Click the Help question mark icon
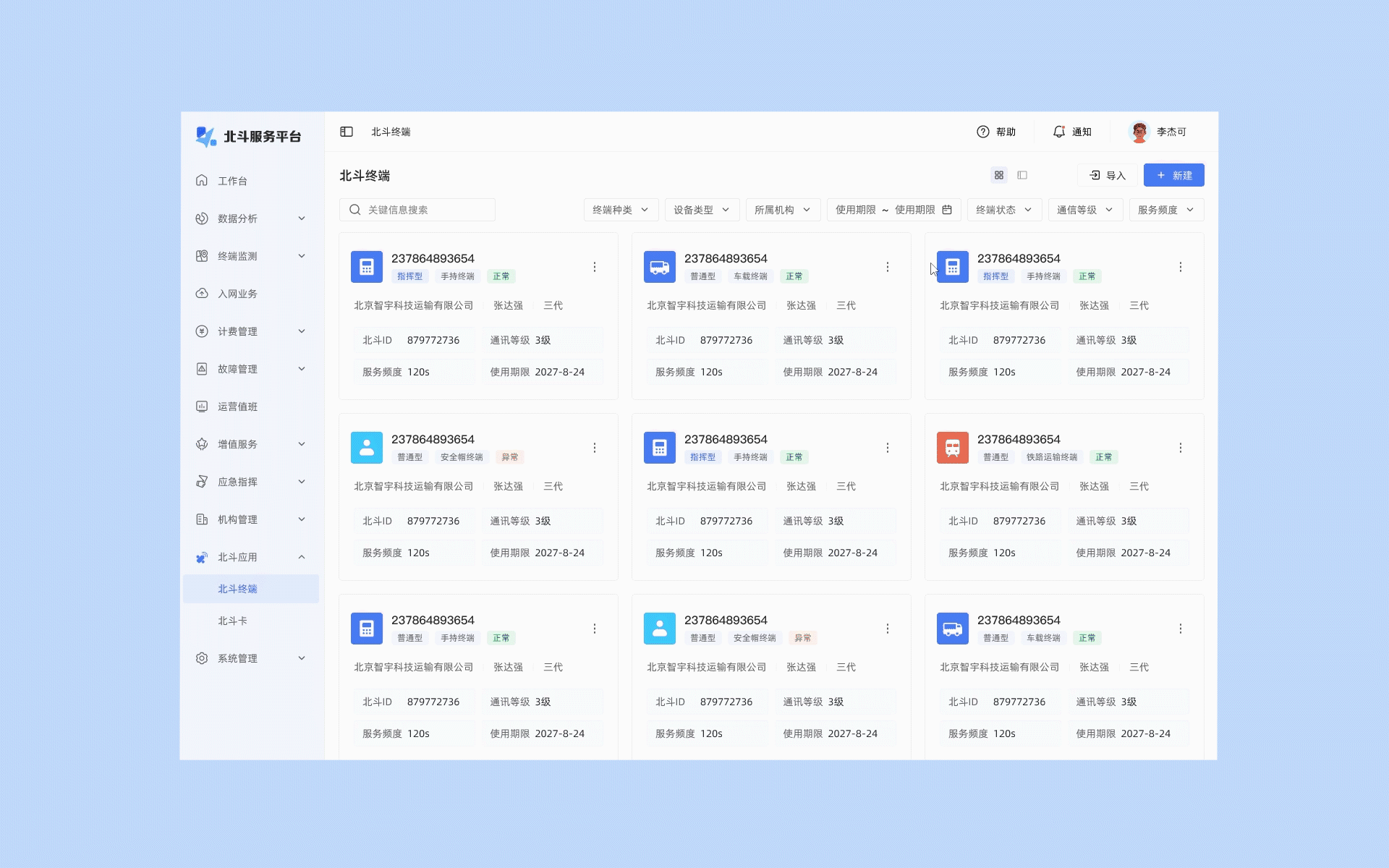The width and height of the screenshot is (1389, 868). 982,132
